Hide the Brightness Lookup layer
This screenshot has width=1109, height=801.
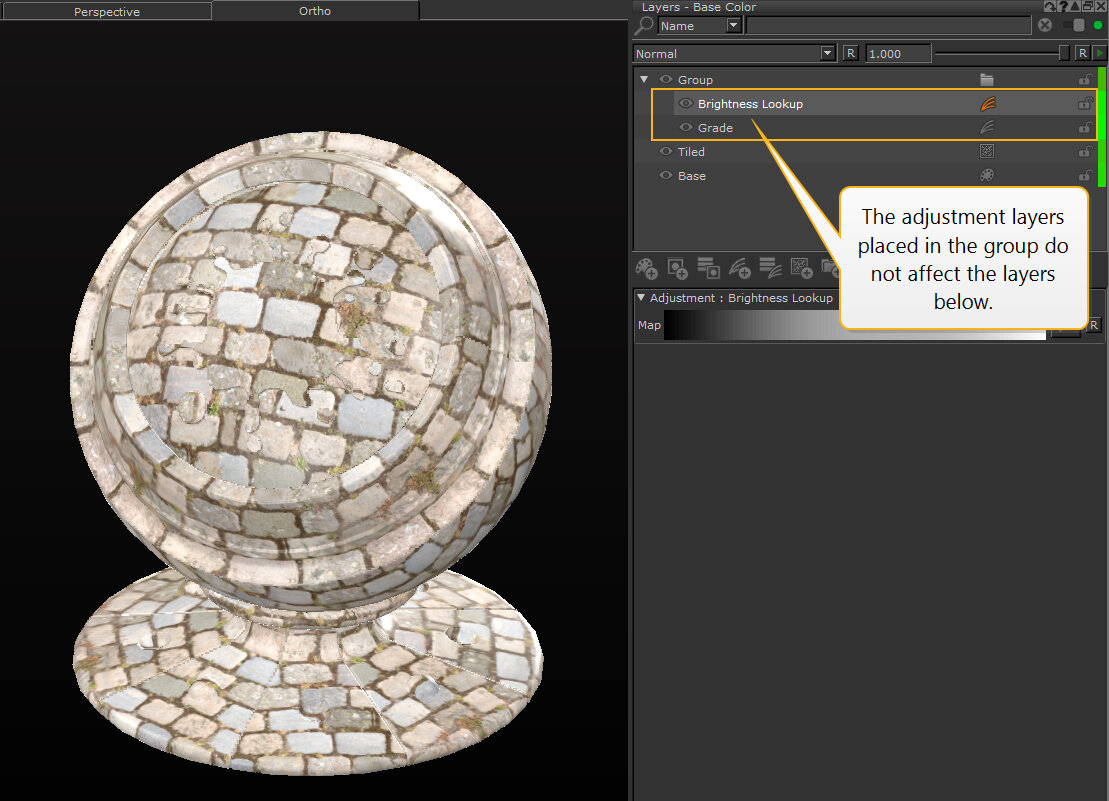point(686,104)
